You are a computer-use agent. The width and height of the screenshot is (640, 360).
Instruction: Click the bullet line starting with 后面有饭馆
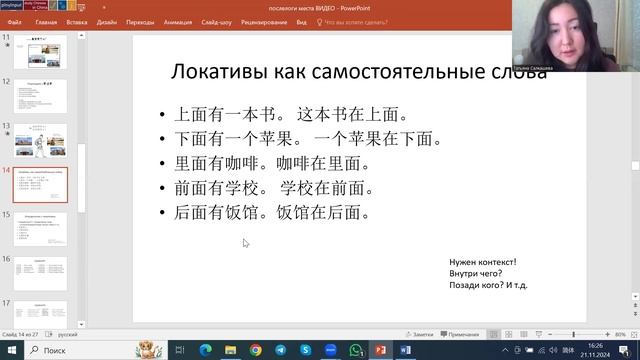click(x=272, y=213)
